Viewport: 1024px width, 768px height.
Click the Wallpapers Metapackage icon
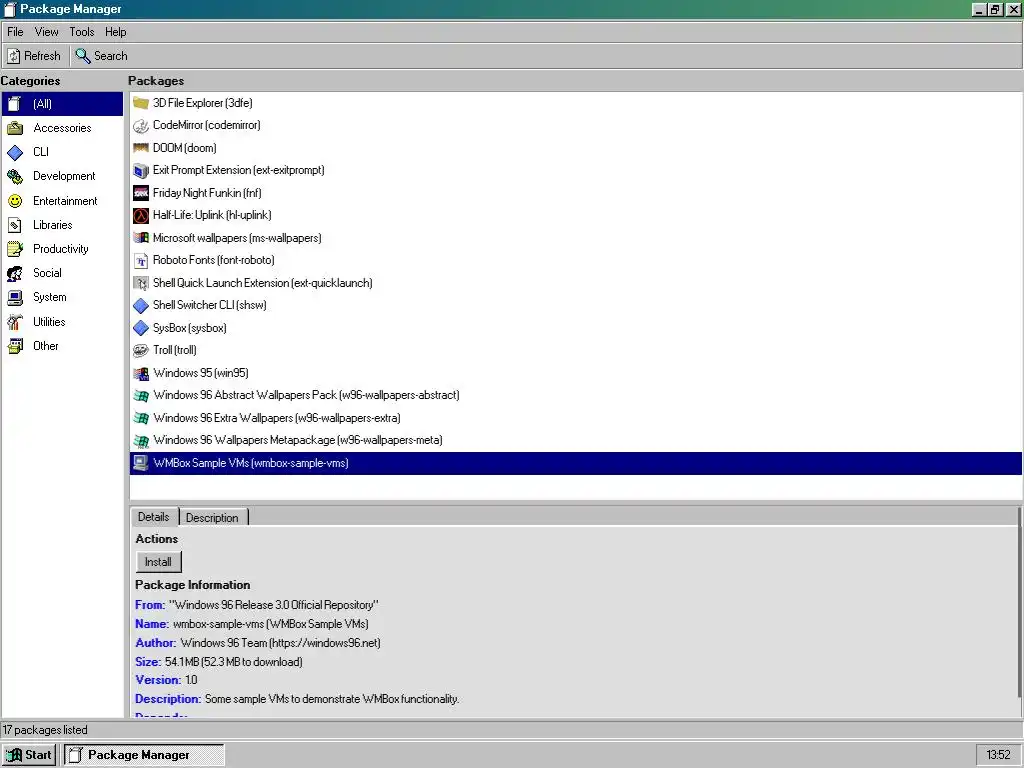pos(141,441)
